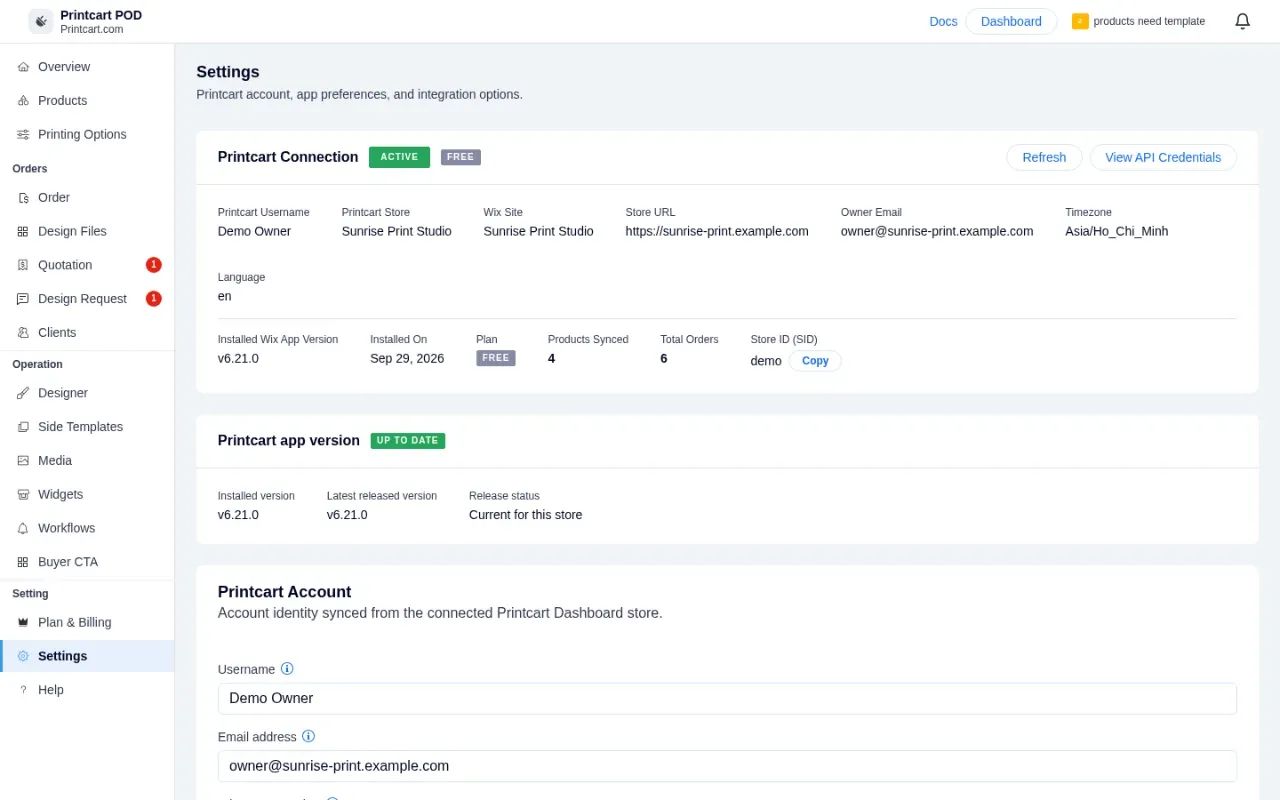Image resolution: width=1280 pixels, height=800 pixels.
Task: Click the Printing Options sliders icon
Action: click(x=23, y=135)
